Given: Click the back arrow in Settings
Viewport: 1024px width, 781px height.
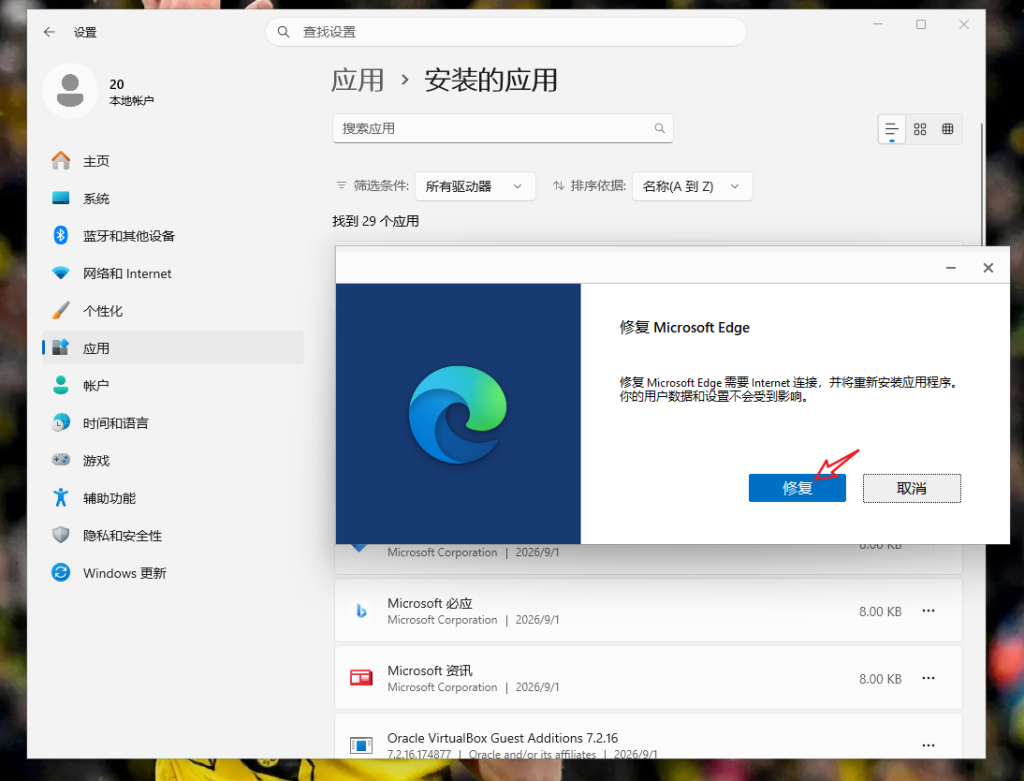Looking at the screenshot, I should pos(50,32).
